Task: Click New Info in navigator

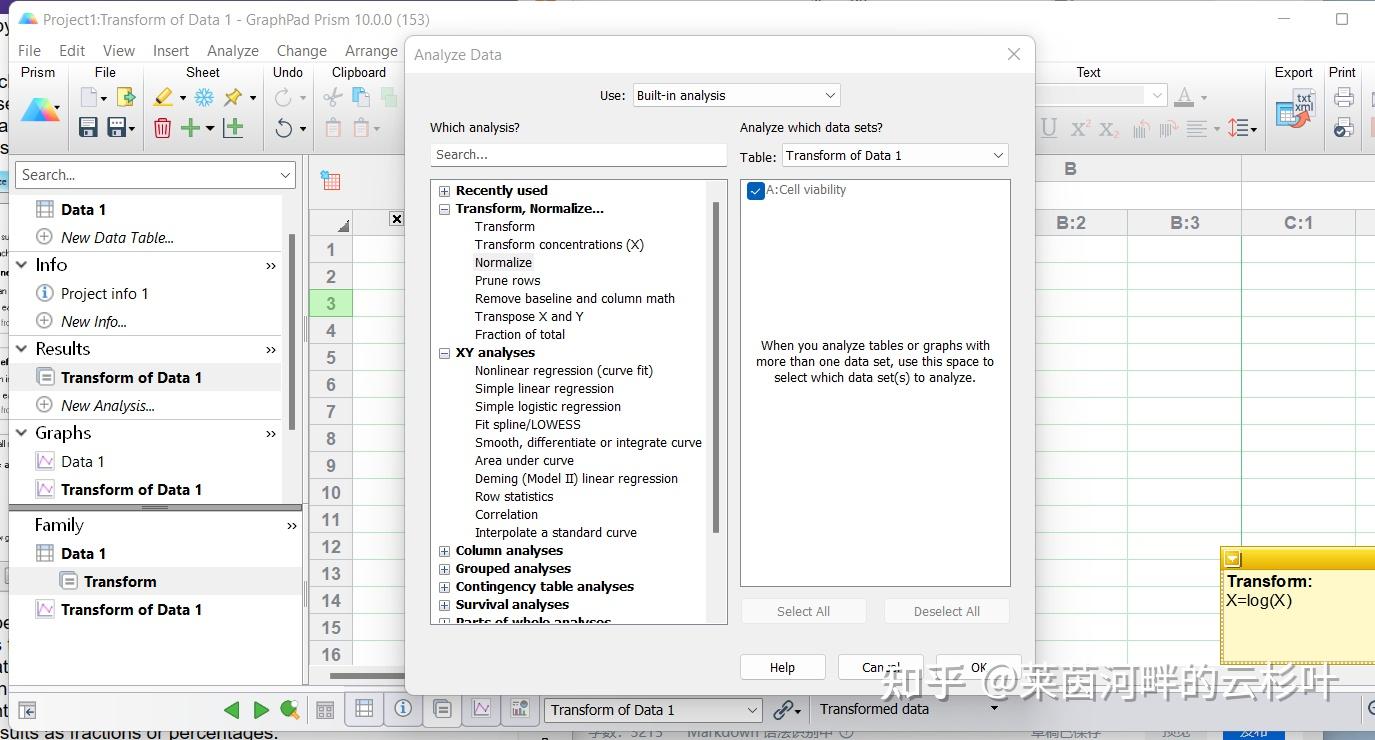Action: click(94, 322)
